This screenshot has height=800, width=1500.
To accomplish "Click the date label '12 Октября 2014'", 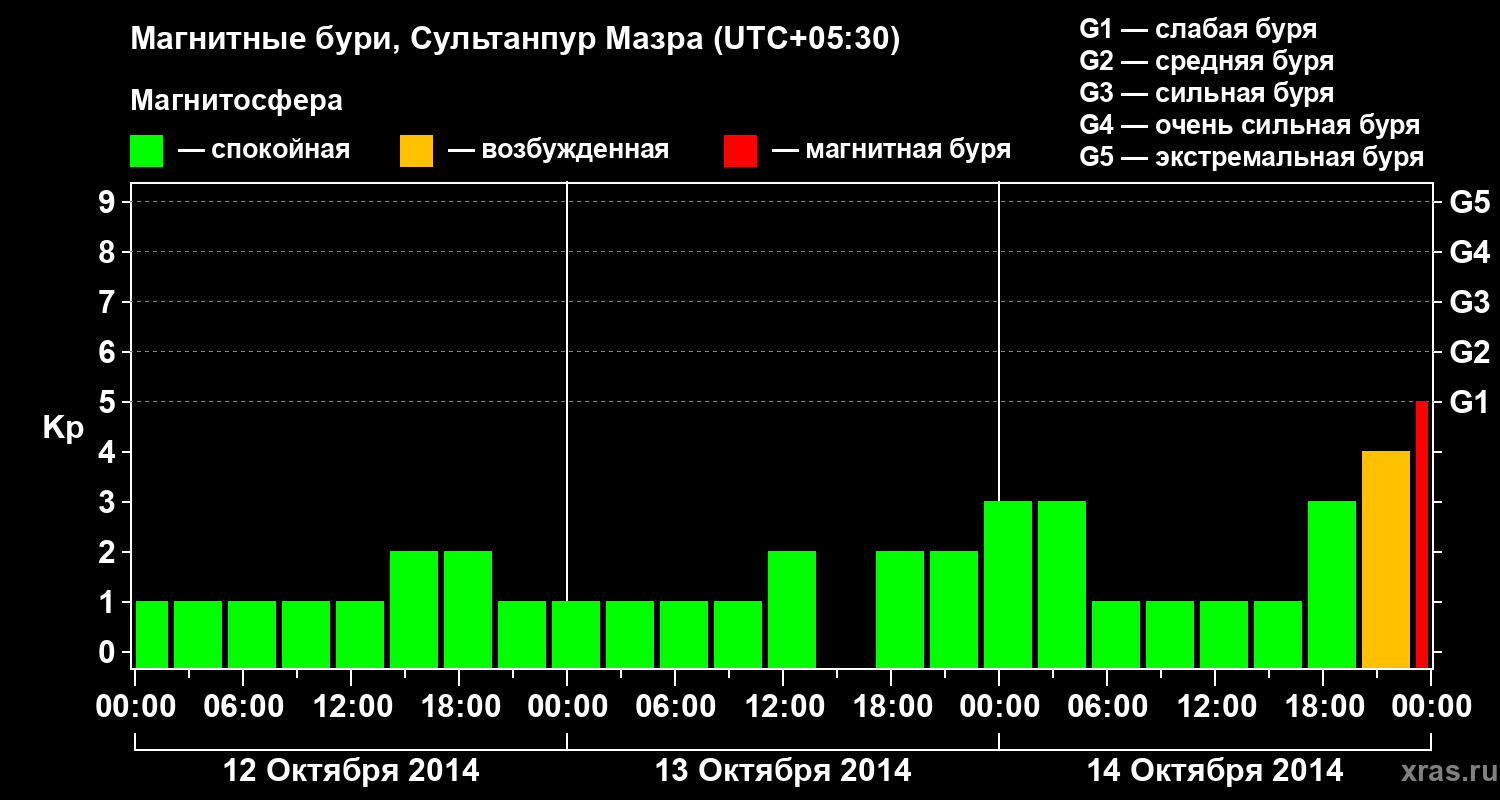I will [351, 771].
